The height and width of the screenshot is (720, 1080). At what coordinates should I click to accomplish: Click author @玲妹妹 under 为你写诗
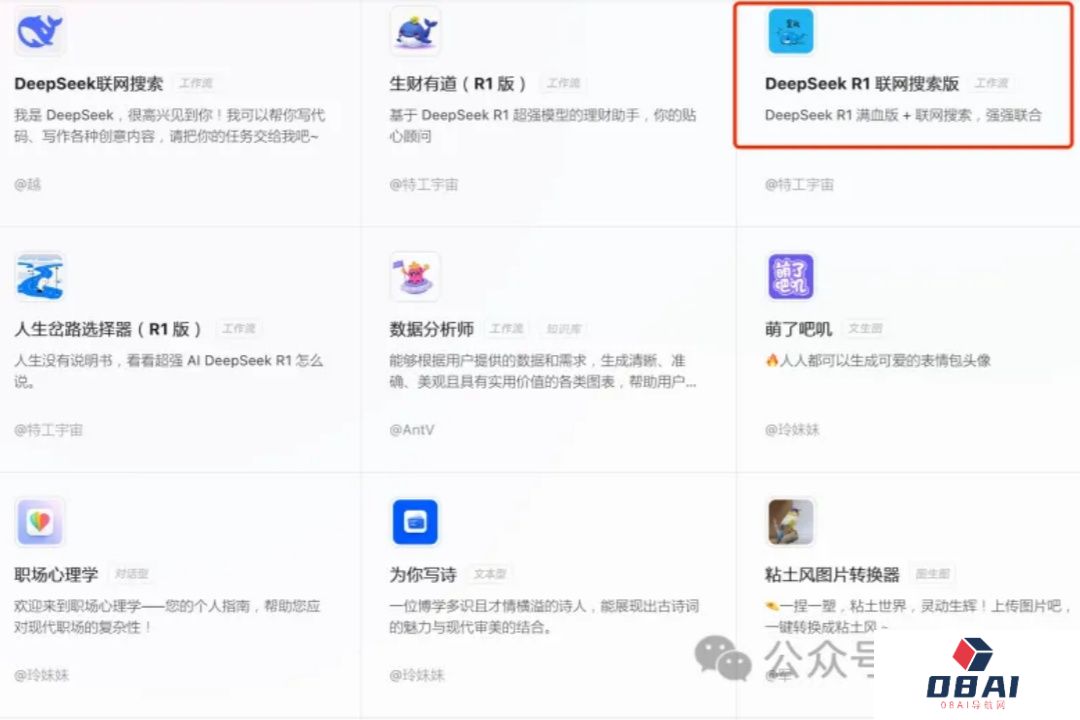417,675
